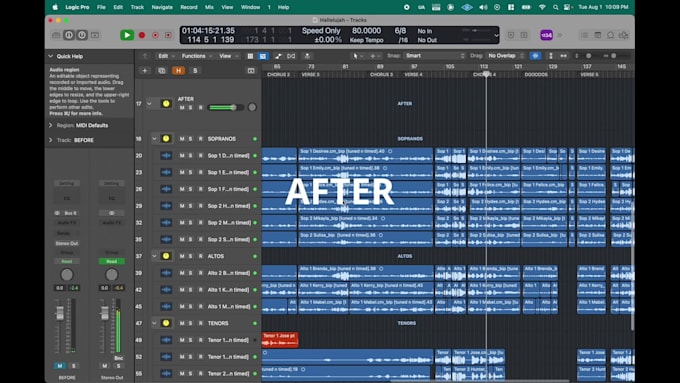The width and height of the screenshot is (680, 383).
Task: Open the tracks area Functions menu
Action: coord(197,56)
